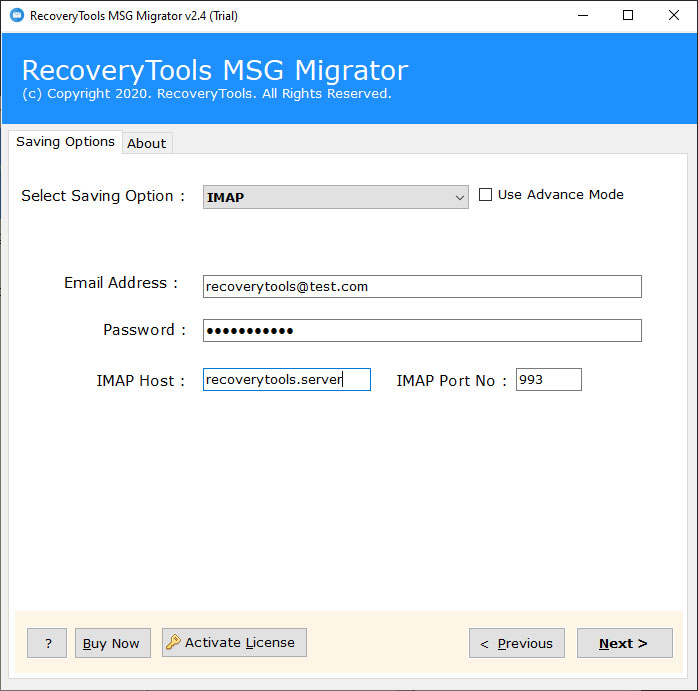
Task: Click the 'Email Address :' label
Action: tap(121, 283)
